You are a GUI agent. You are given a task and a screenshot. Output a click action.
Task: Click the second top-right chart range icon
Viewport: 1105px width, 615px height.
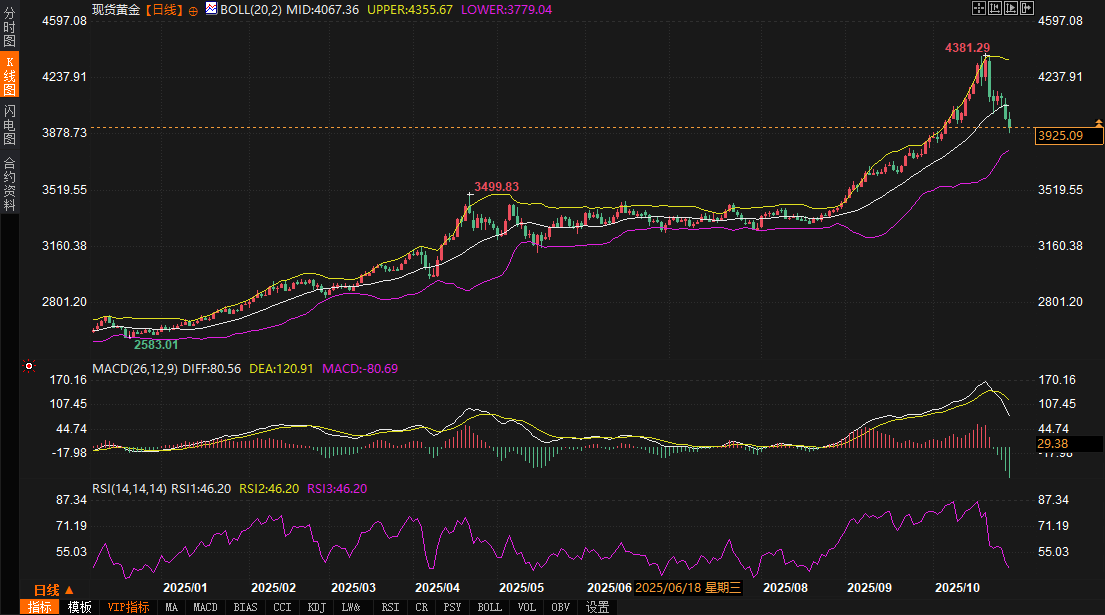coord(995,8)
